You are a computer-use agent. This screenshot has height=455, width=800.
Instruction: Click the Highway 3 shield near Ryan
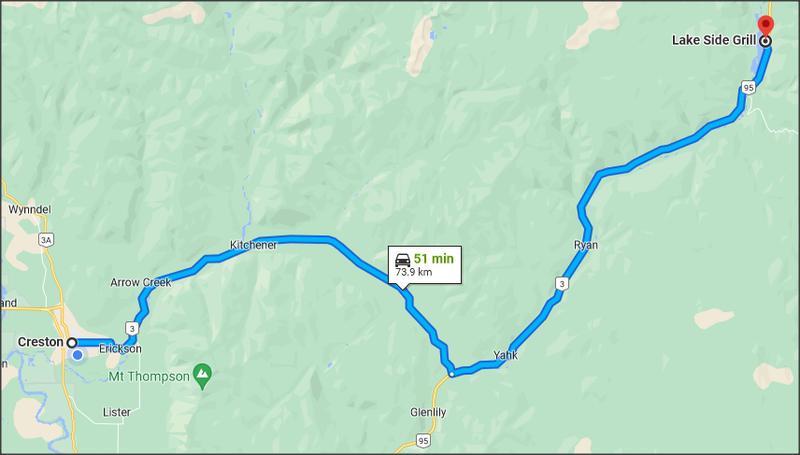pos(561,284)
